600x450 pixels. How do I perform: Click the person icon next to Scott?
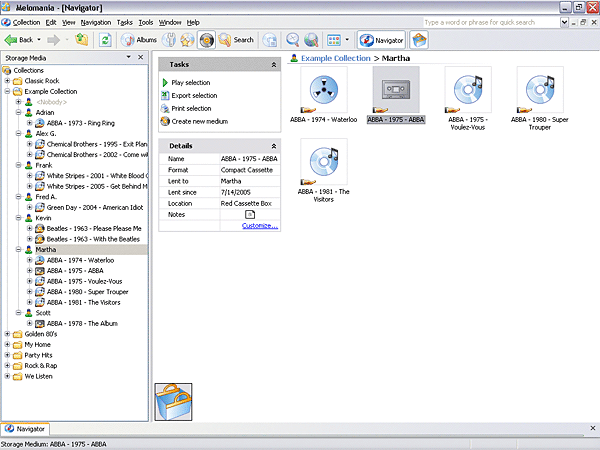click(29, 313)
